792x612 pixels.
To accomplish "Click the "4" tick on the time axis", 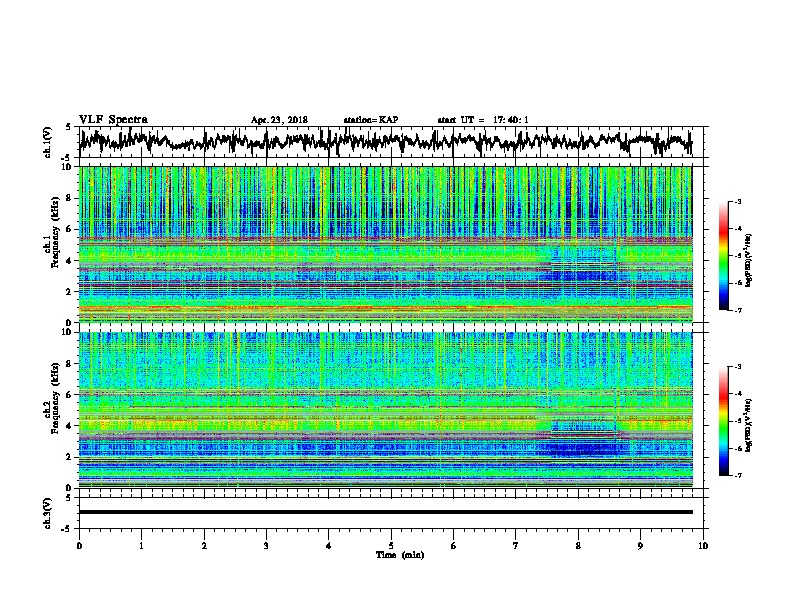I will pyautogui.click(x=329, y=546).
